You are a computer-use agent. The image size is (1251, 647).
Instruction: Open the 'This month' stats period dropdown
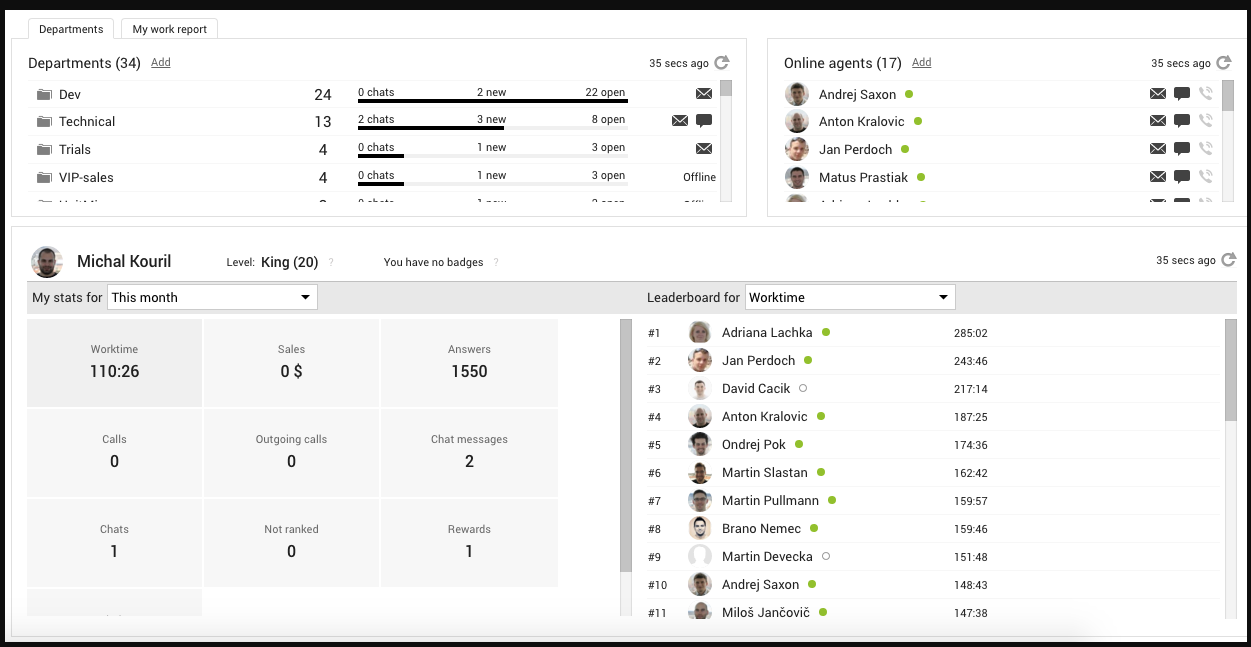(x=212, y=297)
